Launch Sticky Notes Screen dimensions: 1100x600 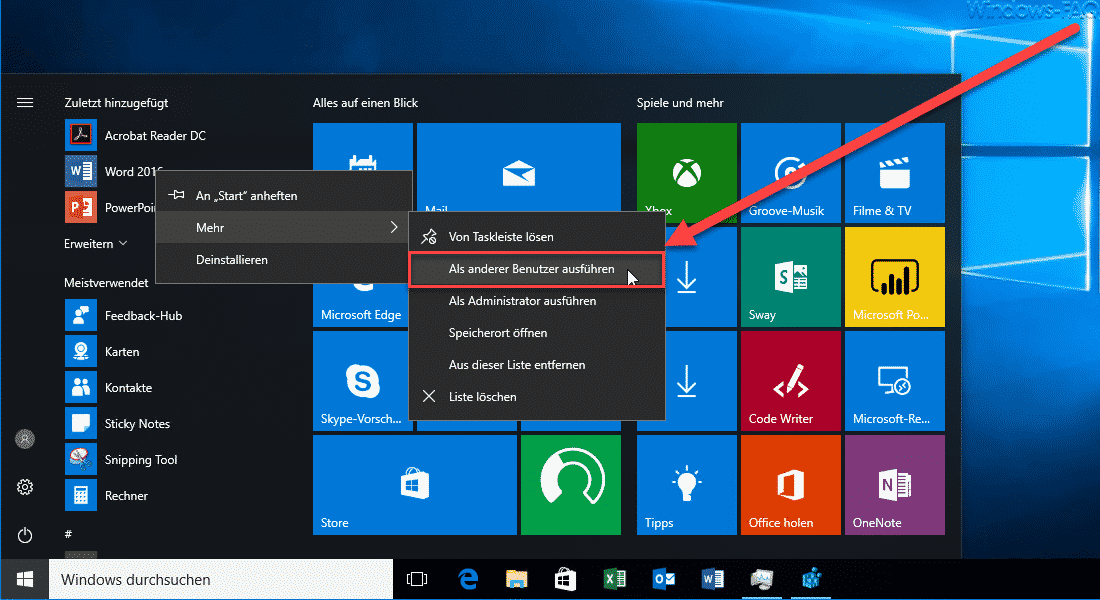pos(117,424)
